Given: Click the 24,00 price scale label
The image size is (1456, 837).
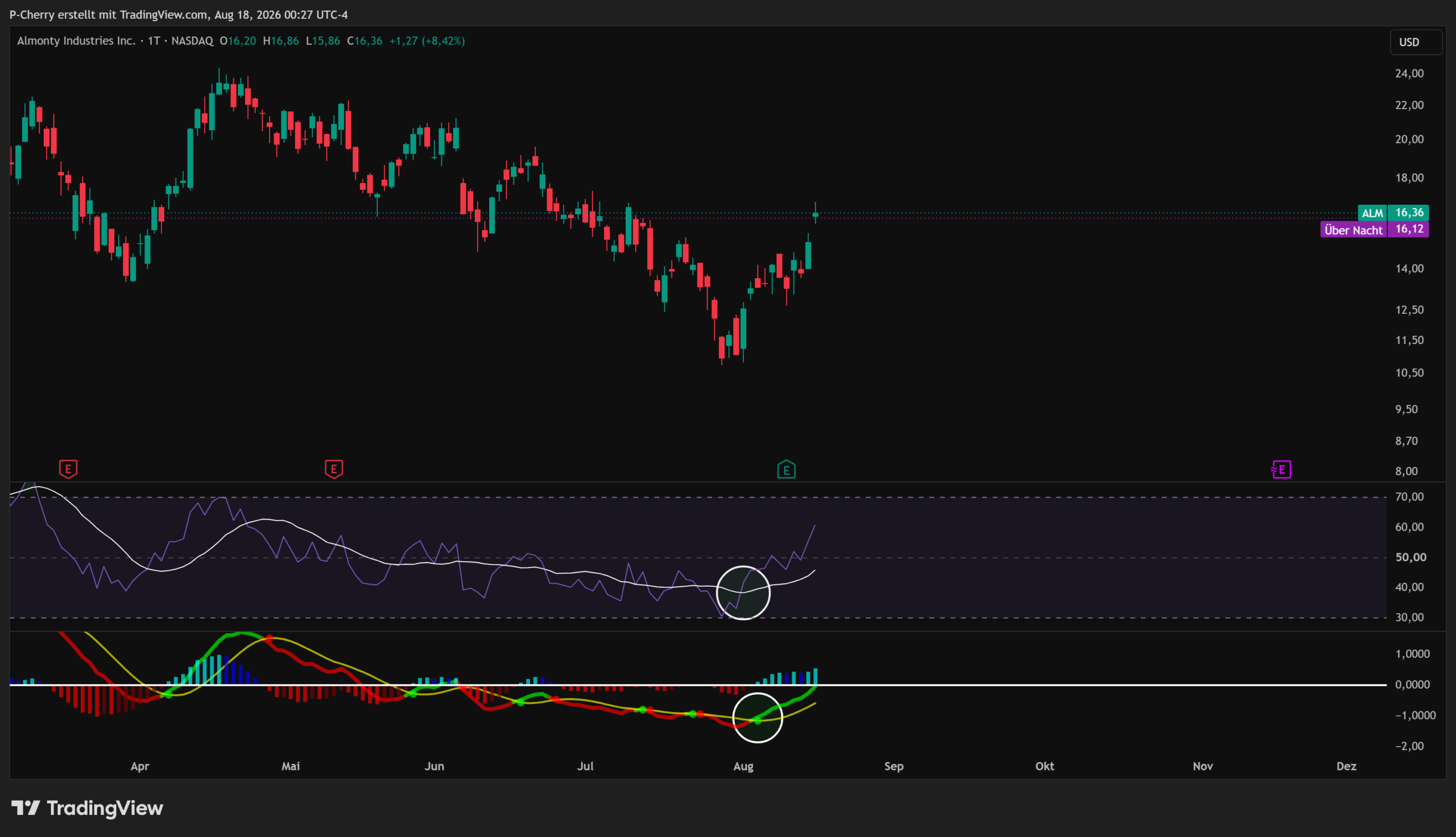Looking at the screenshot, I should point(1409,73).
